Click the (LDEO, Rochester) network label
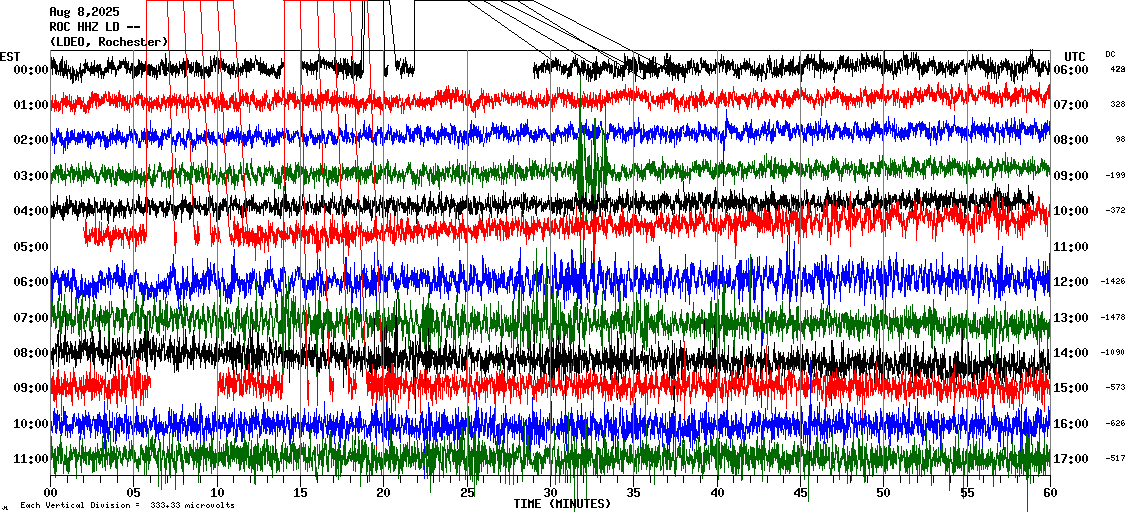The image size is (1130, 519). (x=109, y=41)
